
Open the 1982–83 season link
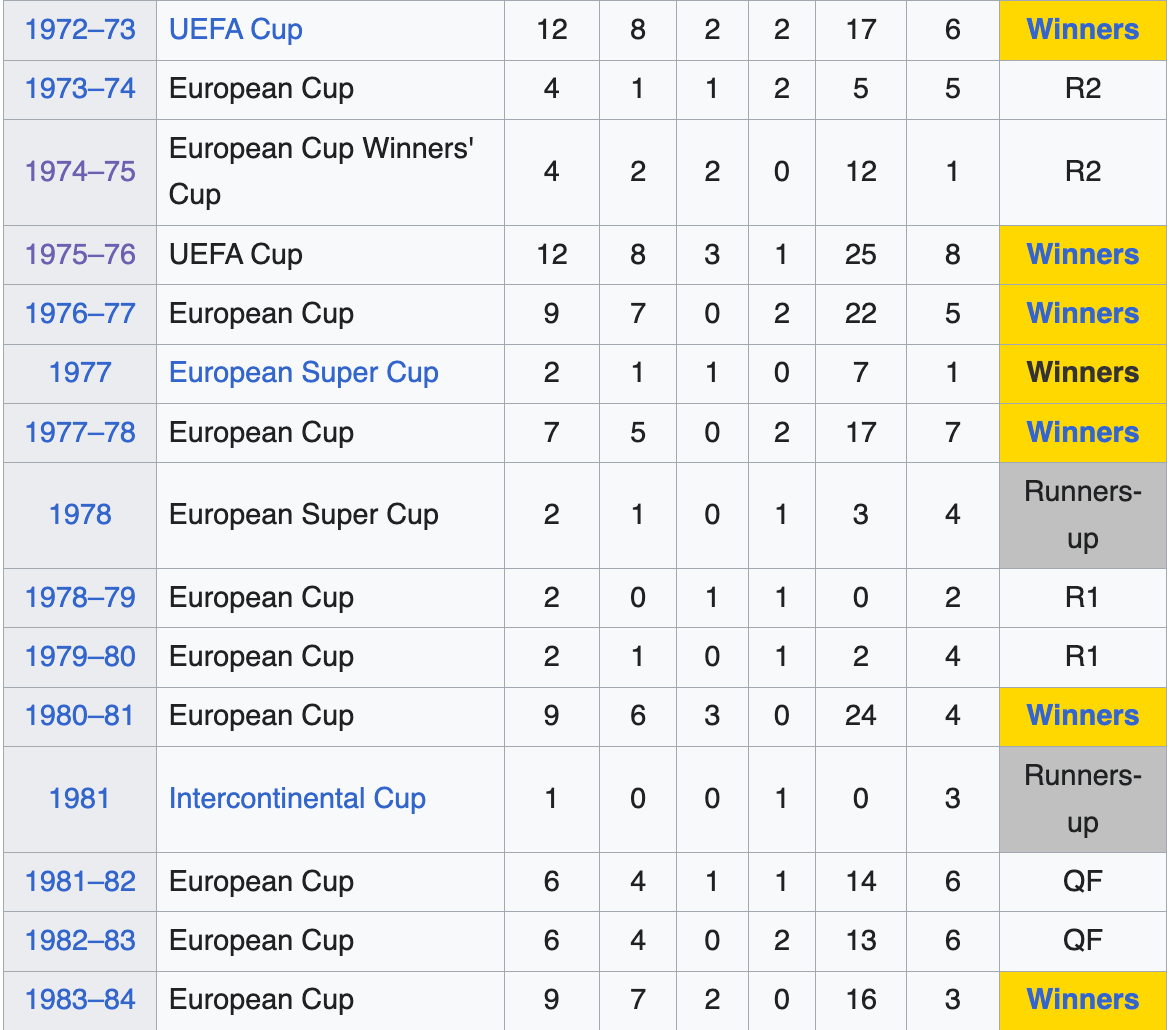point(80,941)
